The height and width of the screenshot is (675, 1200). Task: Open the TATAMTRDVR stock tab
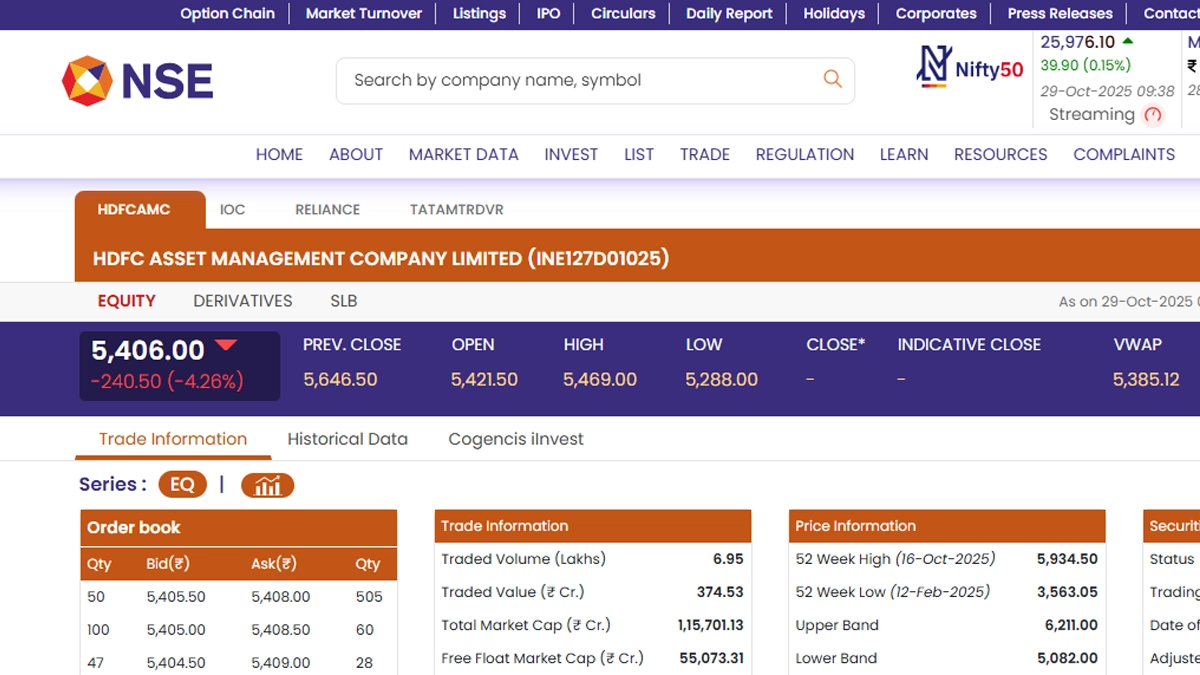pyautogui.click(x=456, y=210)
